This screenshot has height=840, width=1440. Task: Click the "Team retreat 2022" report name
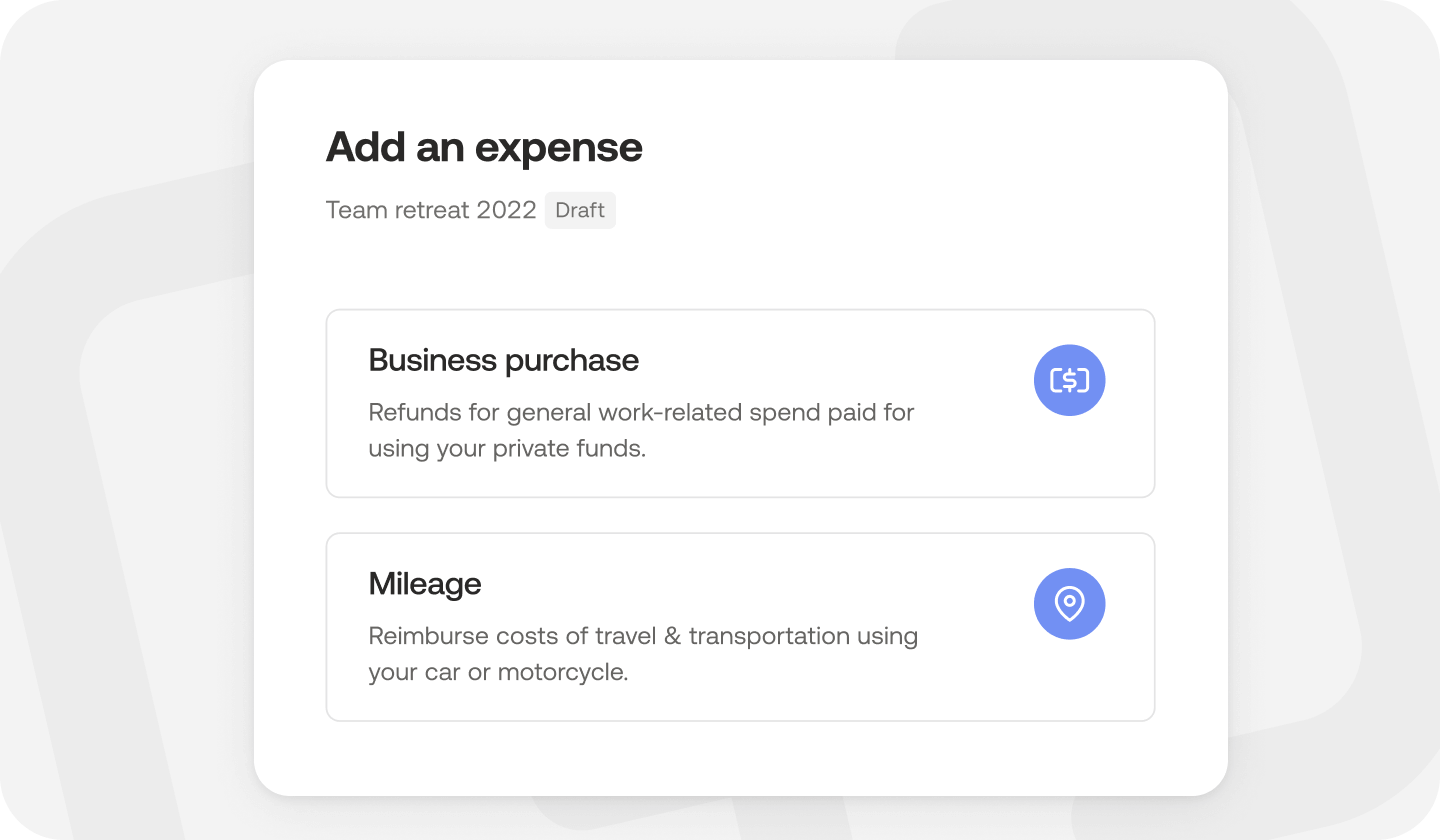pyautogui.click(x=431, y=211)
